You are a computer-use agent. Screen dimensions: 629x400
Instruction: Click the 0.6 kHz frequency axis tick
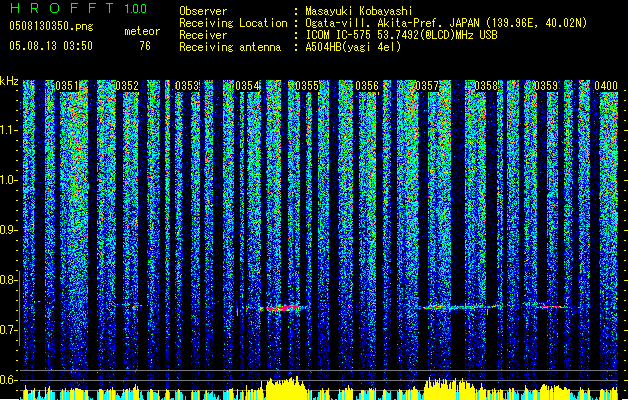point(9,380)
